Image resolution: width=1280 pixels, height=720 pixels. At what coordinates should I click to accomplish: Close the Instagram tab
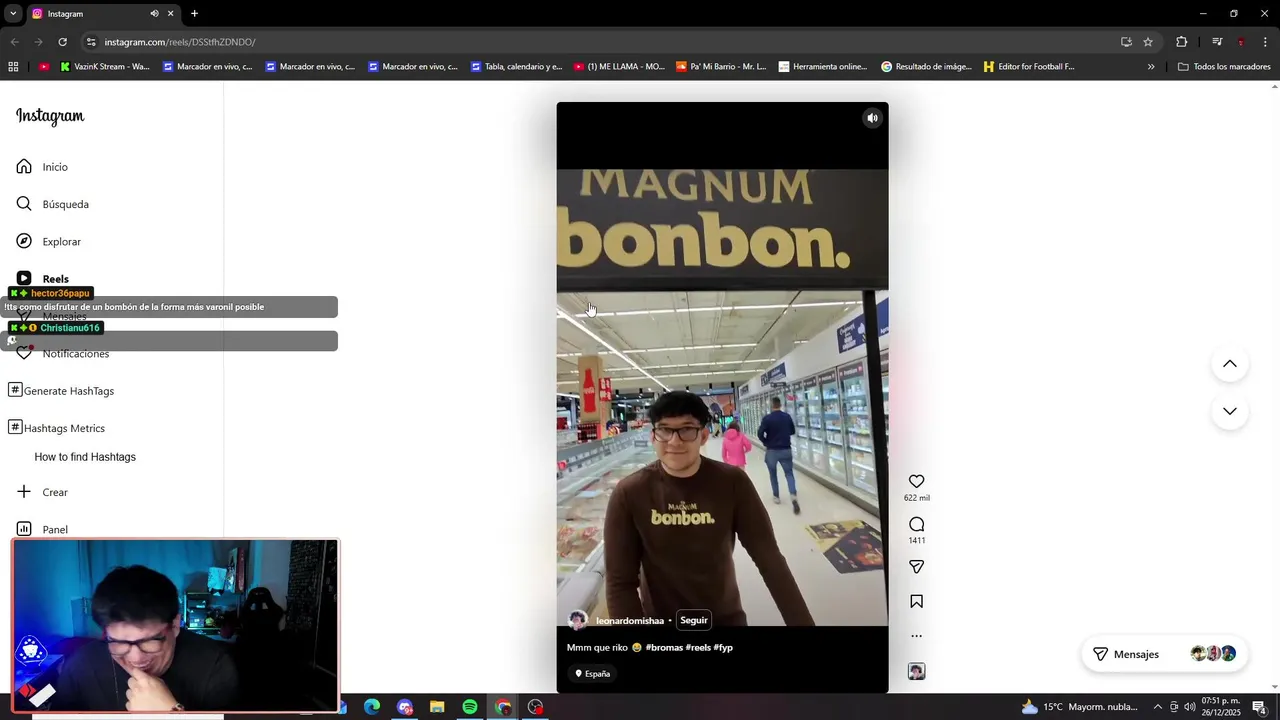(170, 14)
